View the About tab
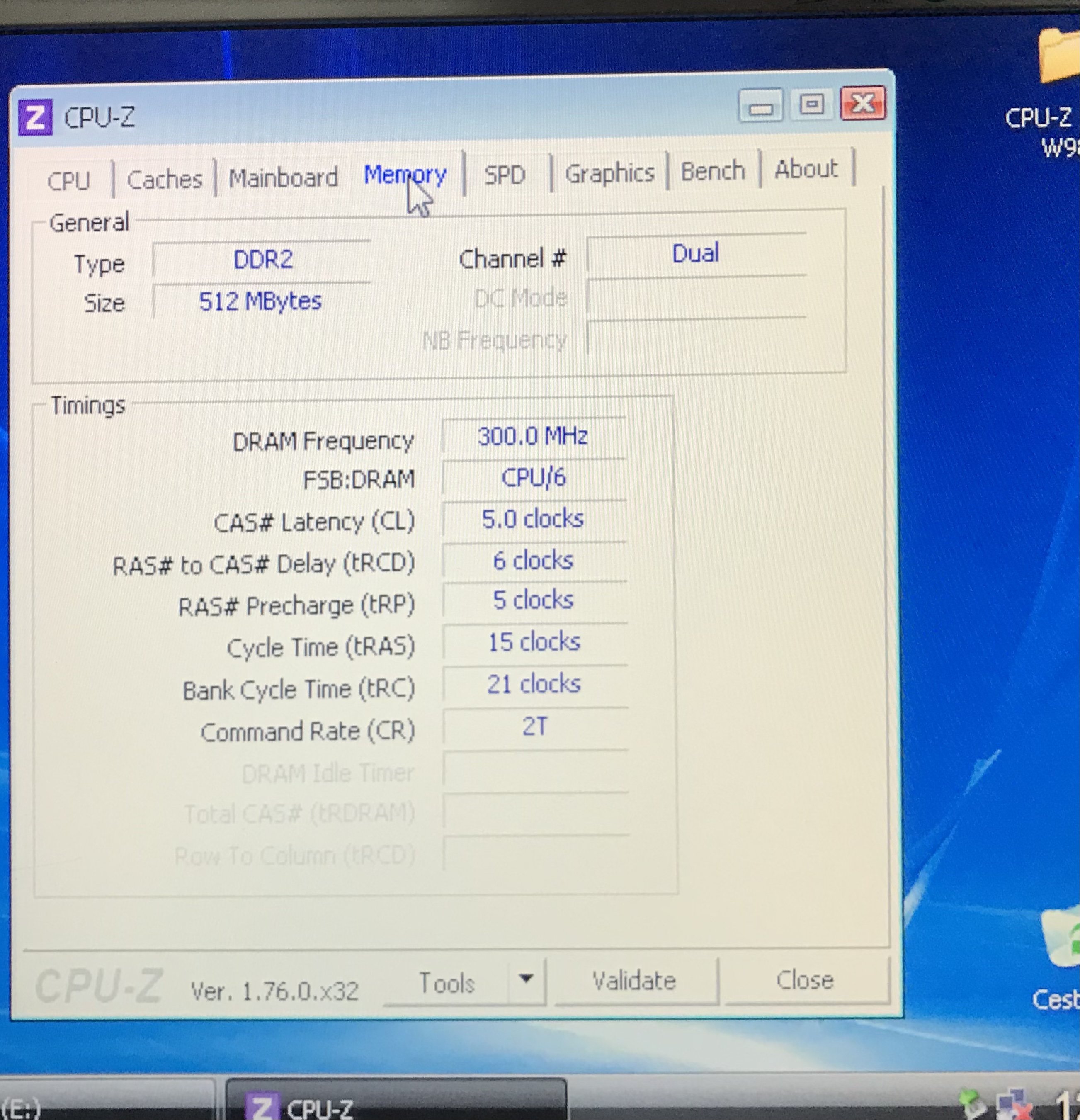This screenshot has width=1080, height=1120. 806,169
